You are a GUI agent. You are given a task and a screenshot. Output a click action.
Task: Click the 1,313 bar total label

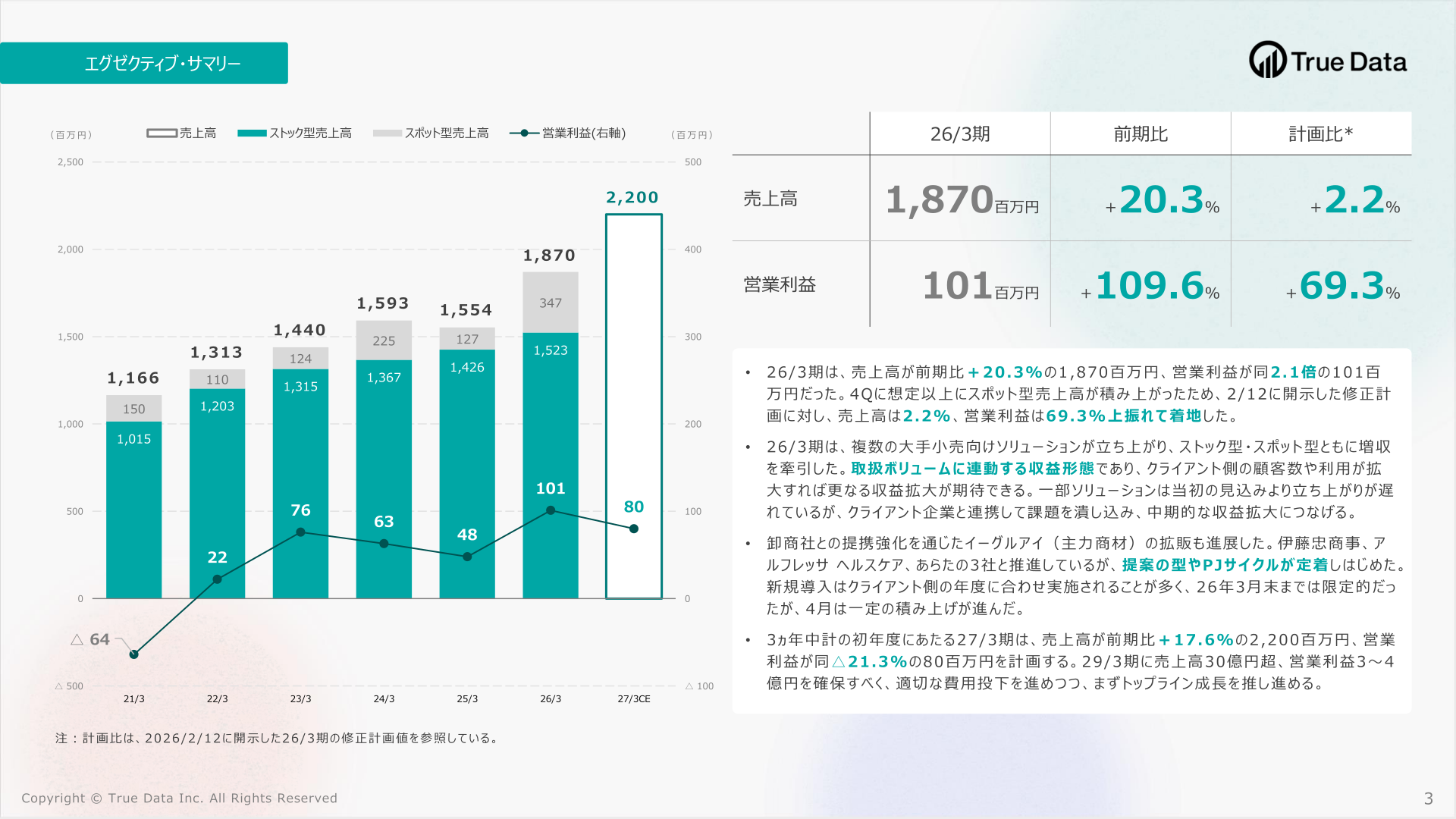pyautogui.click(x=216, y=353)
